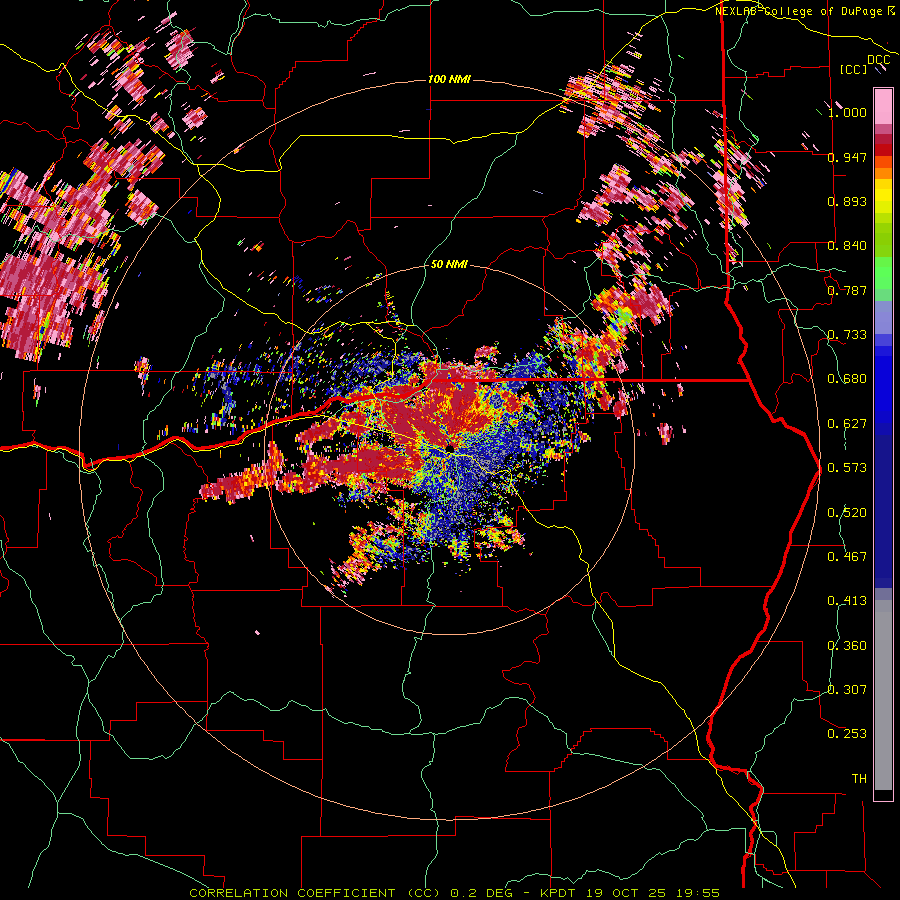The width and height of the screenshot is (900, 900).
Task: Click the black radar site dot at center
Action: tap(450, 448)
